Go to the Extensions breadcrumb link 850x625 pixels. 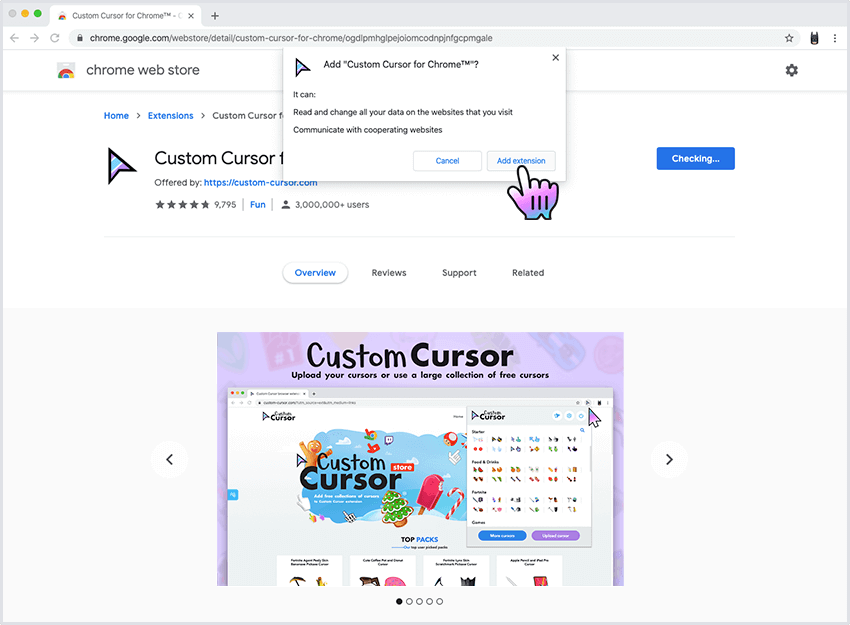click(x=170, y=115)
